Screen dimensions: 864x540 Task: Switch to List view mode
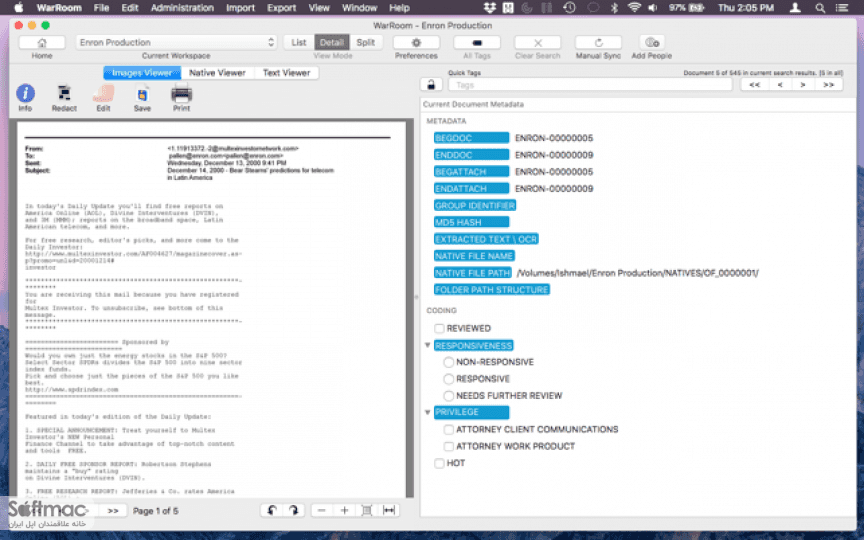(x=299, y=42)
